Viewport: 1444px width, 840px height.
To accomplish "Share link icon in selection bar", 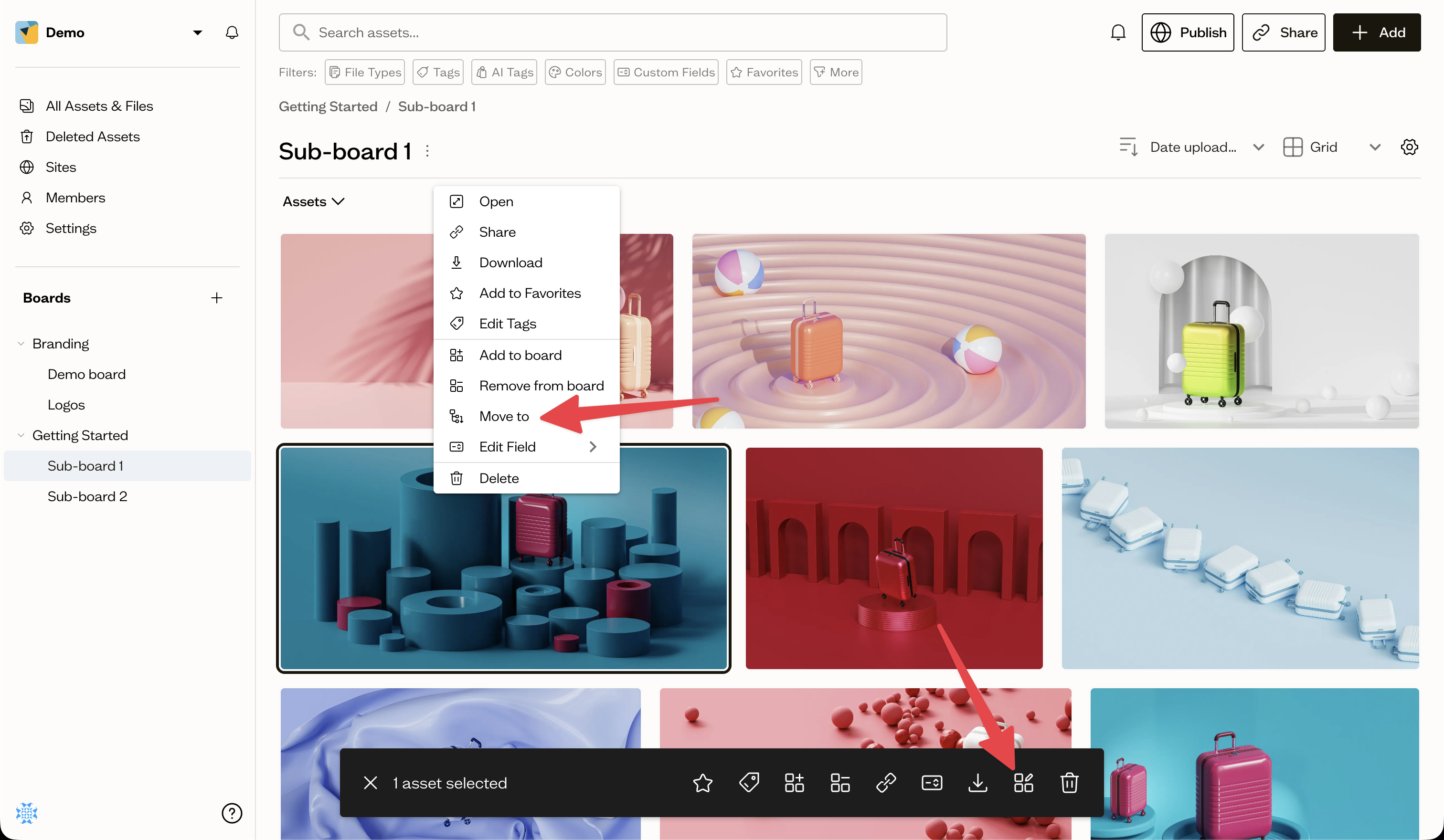I will pyautogui.click(x=886, y=782).
